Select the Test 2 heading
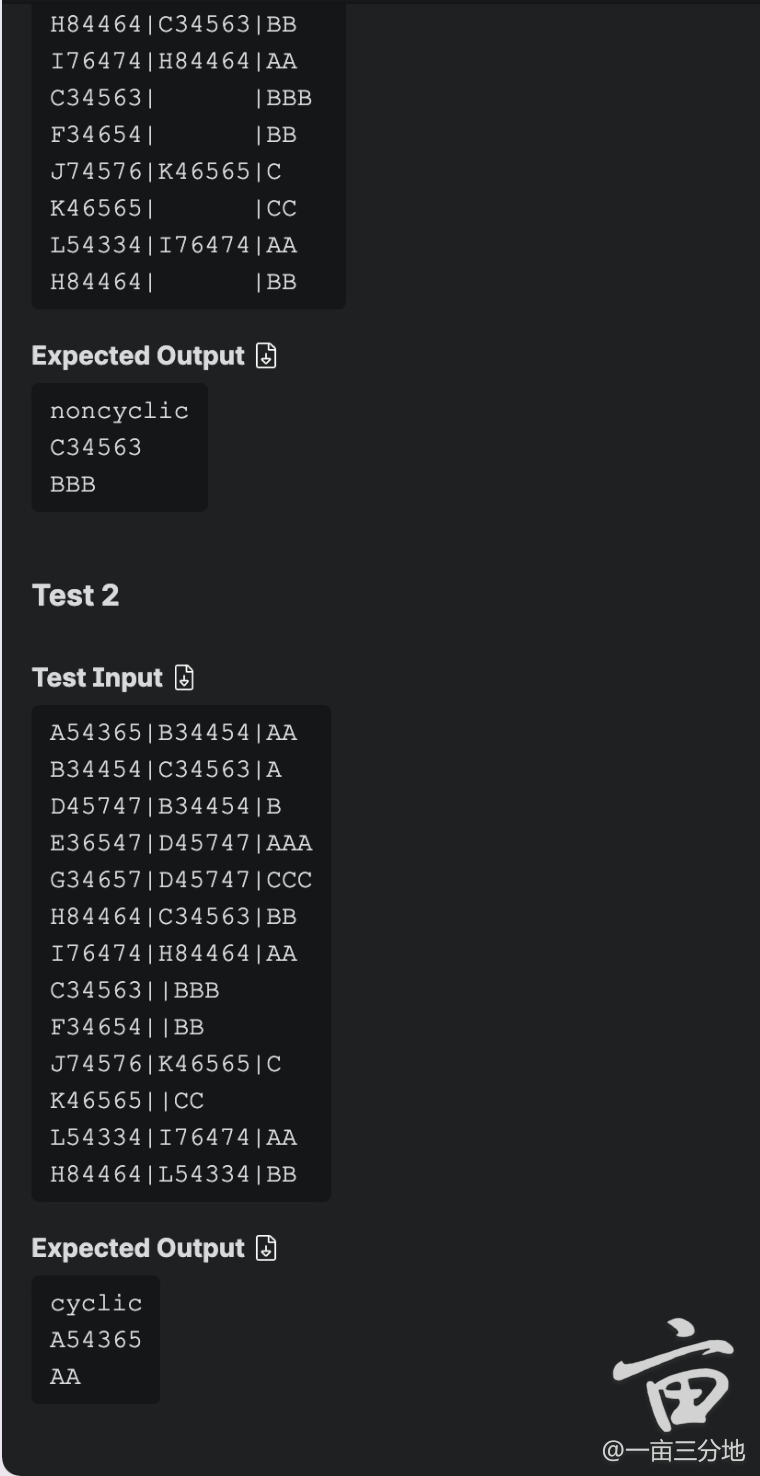Viewport: 760px width, 1476px height. tap(76, 595)
